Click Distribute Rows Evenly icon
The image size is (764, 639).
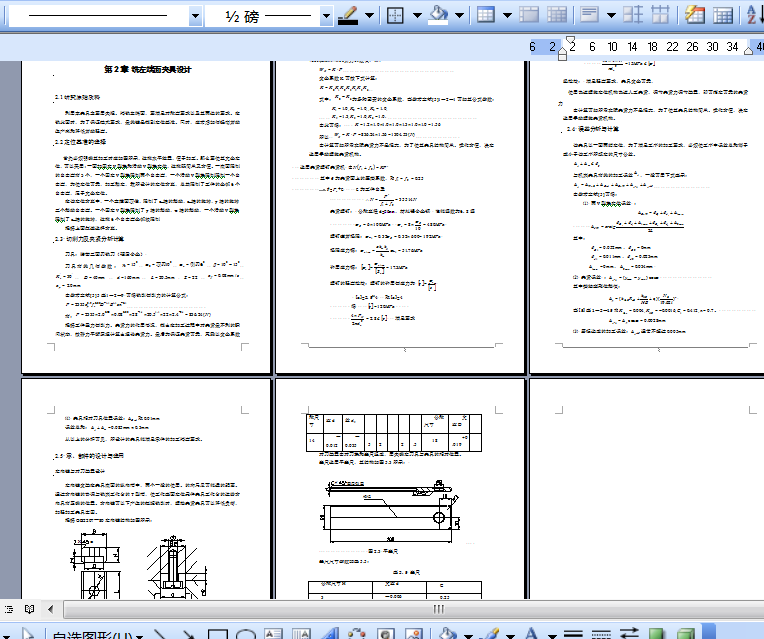633,16
